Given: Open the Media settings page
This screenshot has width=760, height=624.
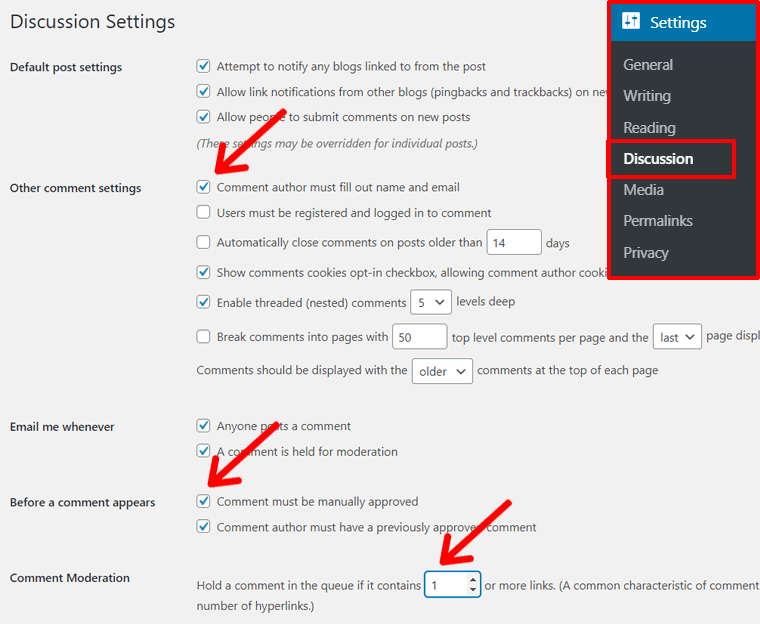Looking at the screenshot, I should pyautogui.click(x=643, y=190).
